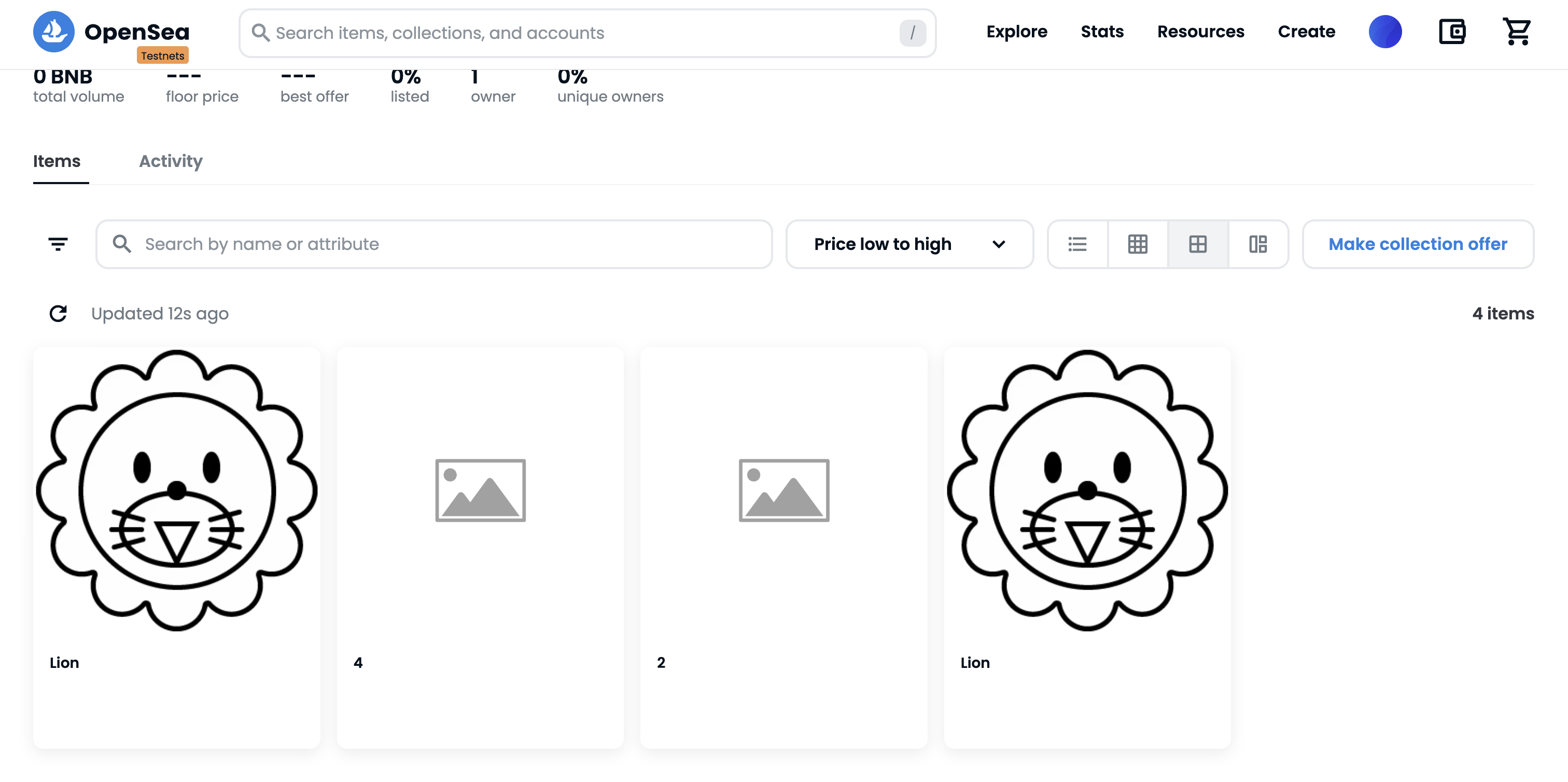Click the OpenSea ship logo
Viewport: 1568px width, 782px height.
[x=53, y=32]
